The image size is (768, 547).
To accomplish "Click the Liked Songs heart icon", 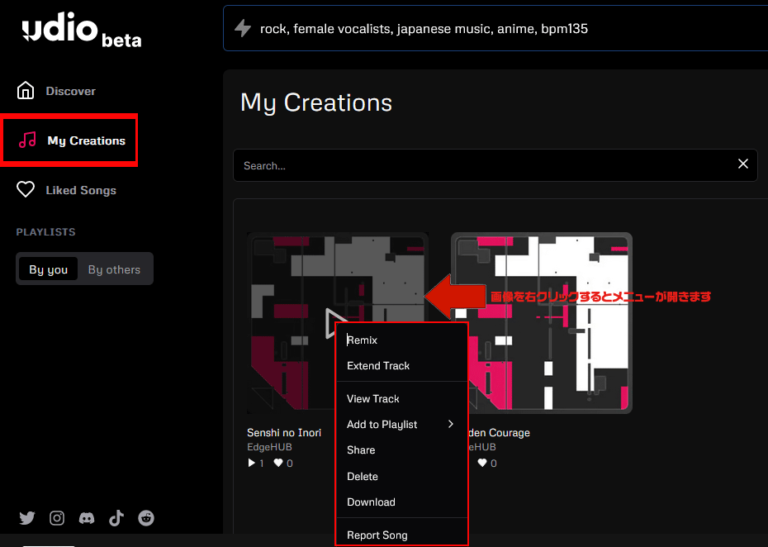I will point(26,190).
